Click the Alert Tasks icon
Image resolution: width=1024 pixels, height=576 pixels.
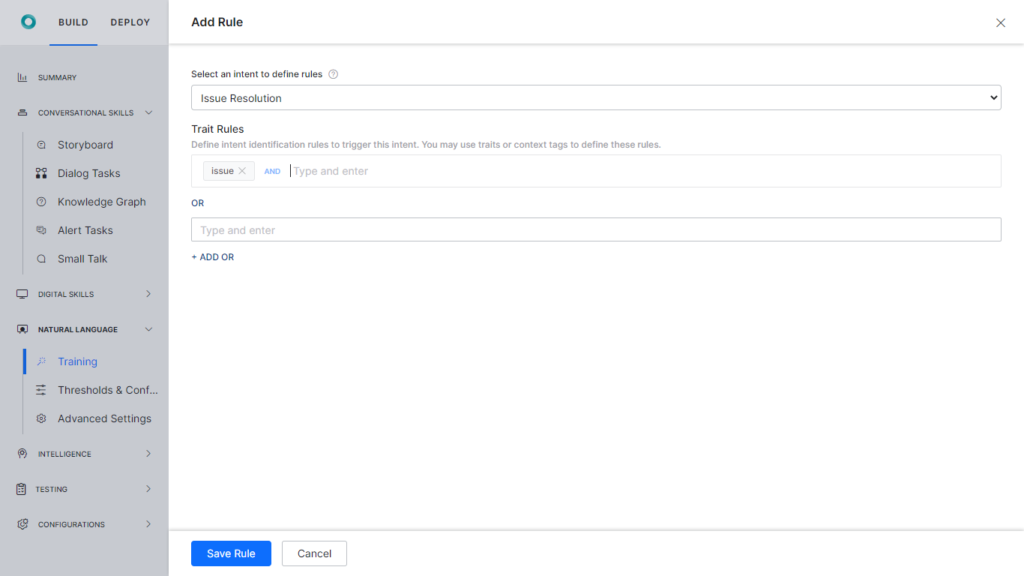pos(41,230)
